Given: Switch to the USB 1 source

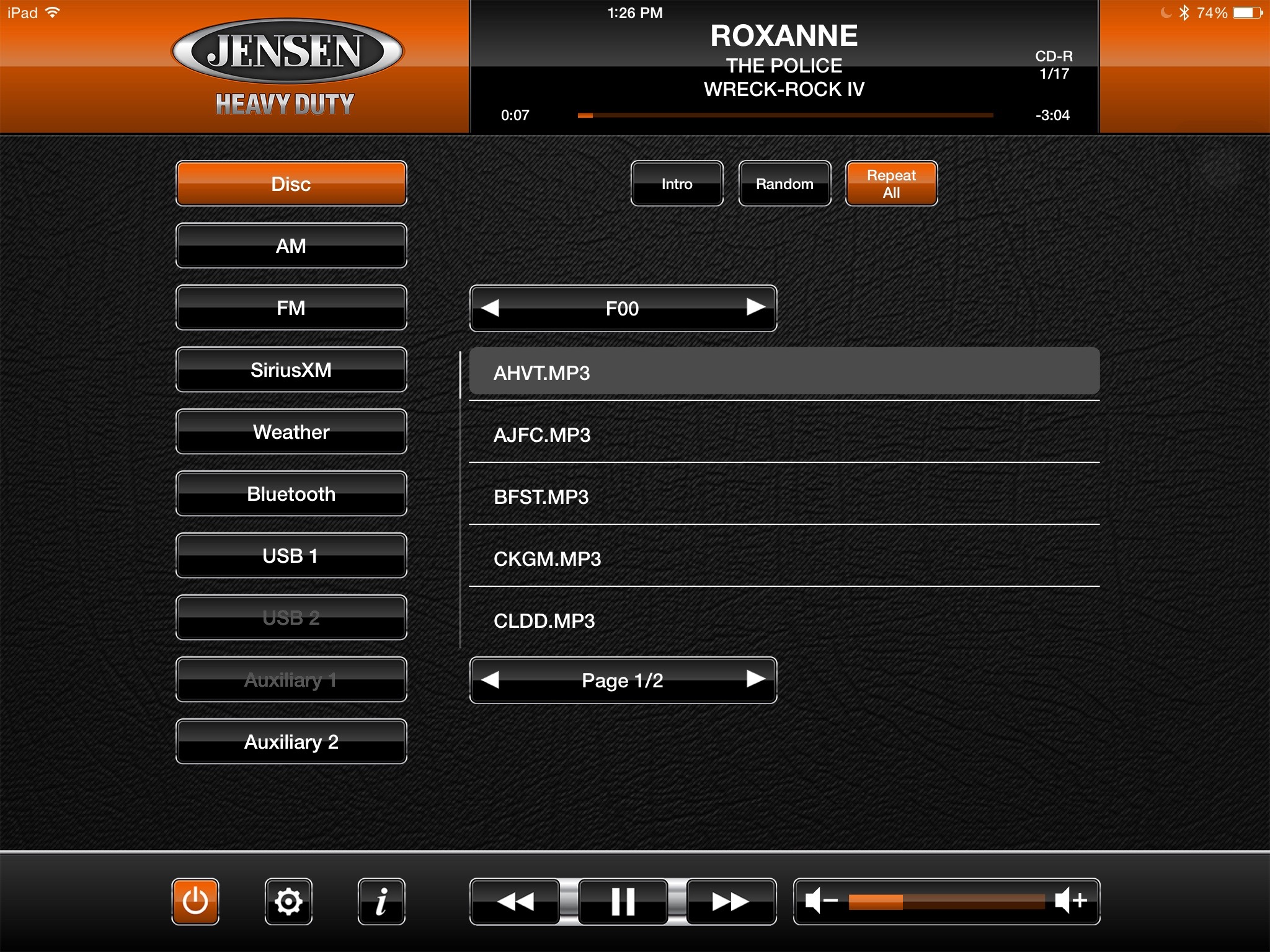Looking at the screenshot, I should tap(291, 555).
